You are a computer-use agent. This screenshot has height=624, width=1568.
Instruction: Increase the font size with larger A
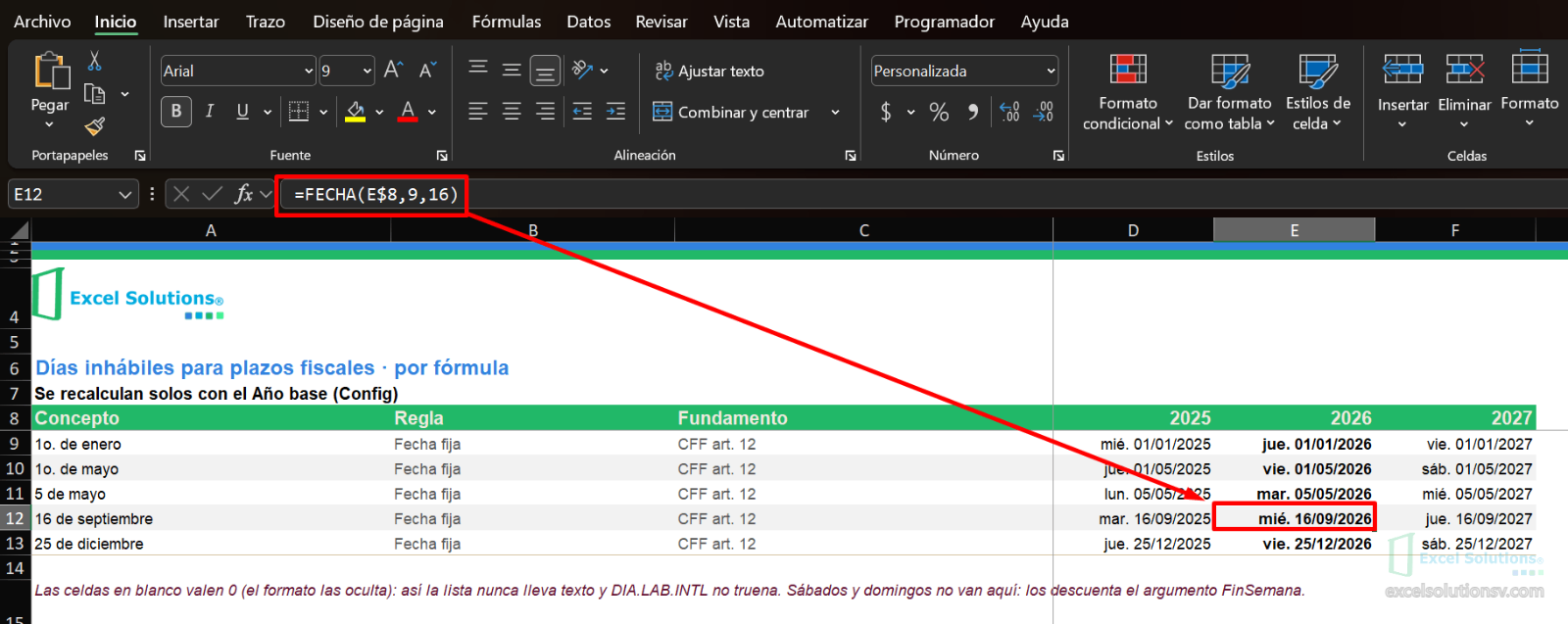click(393, 71)
